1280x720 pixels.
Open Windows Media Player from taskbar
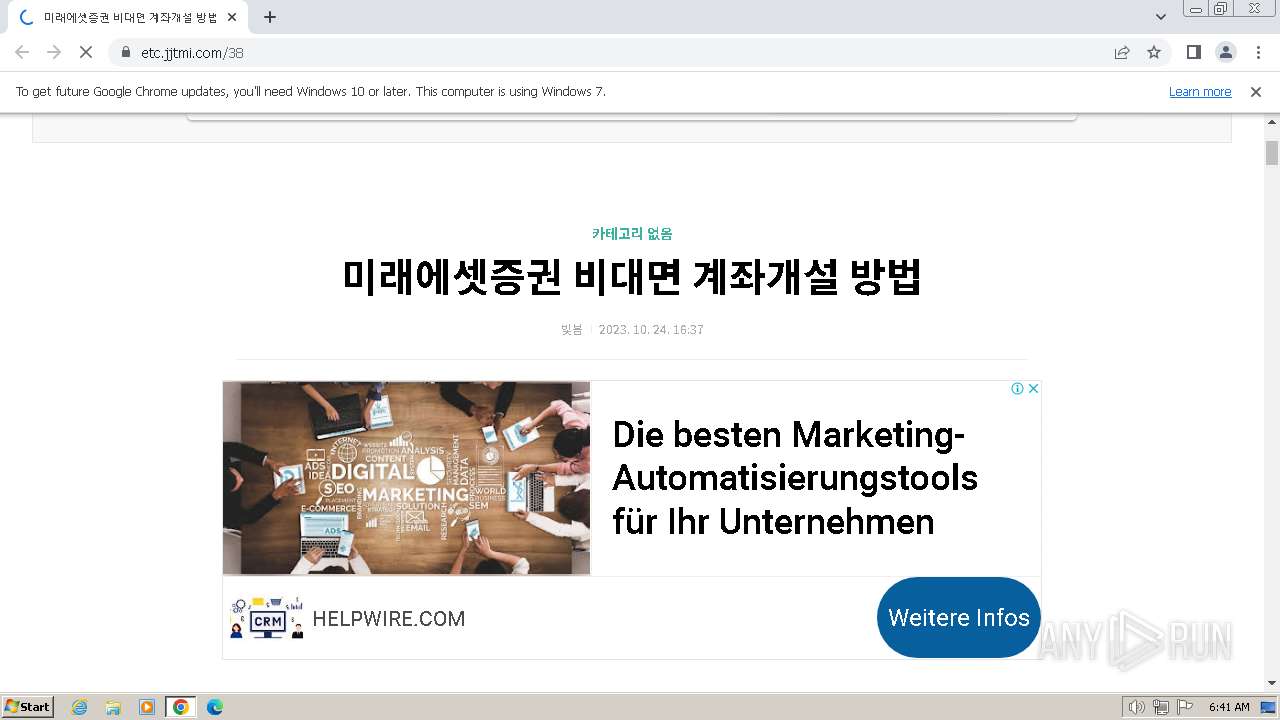(147, 707)
